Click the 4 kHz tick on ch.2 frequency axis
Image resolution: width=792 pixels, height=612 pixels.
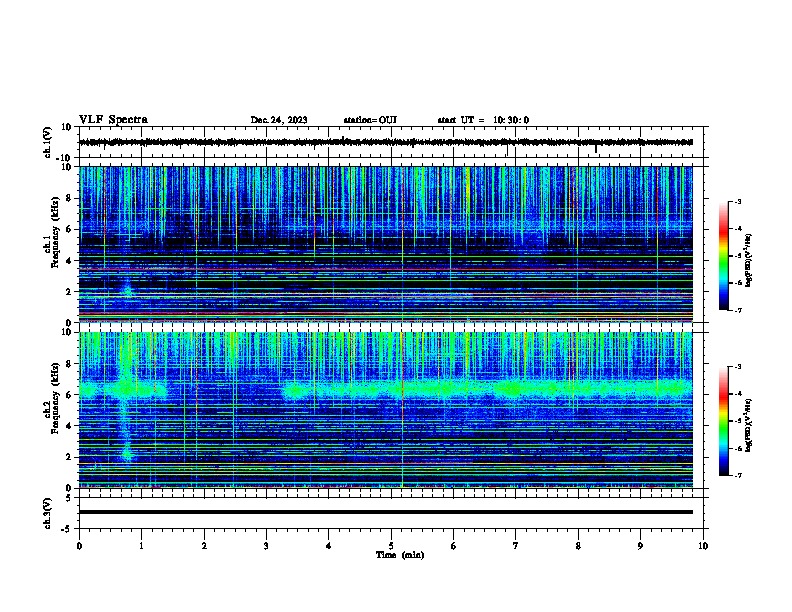coord(69,426)
